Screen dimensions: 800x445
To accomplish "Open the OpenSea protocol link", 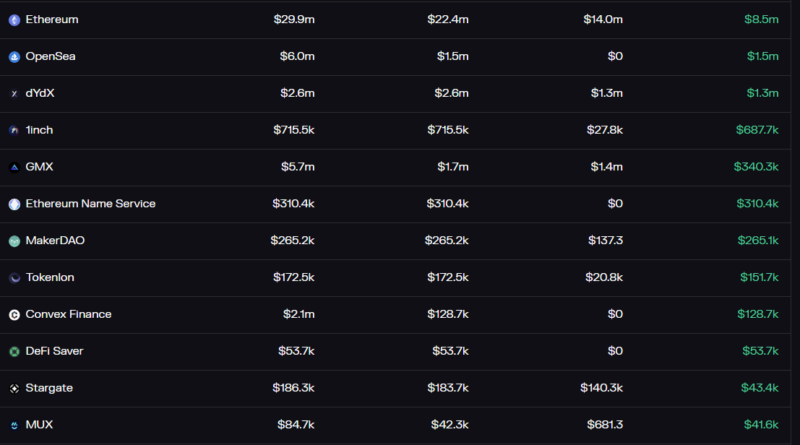I will coord(50,57).
